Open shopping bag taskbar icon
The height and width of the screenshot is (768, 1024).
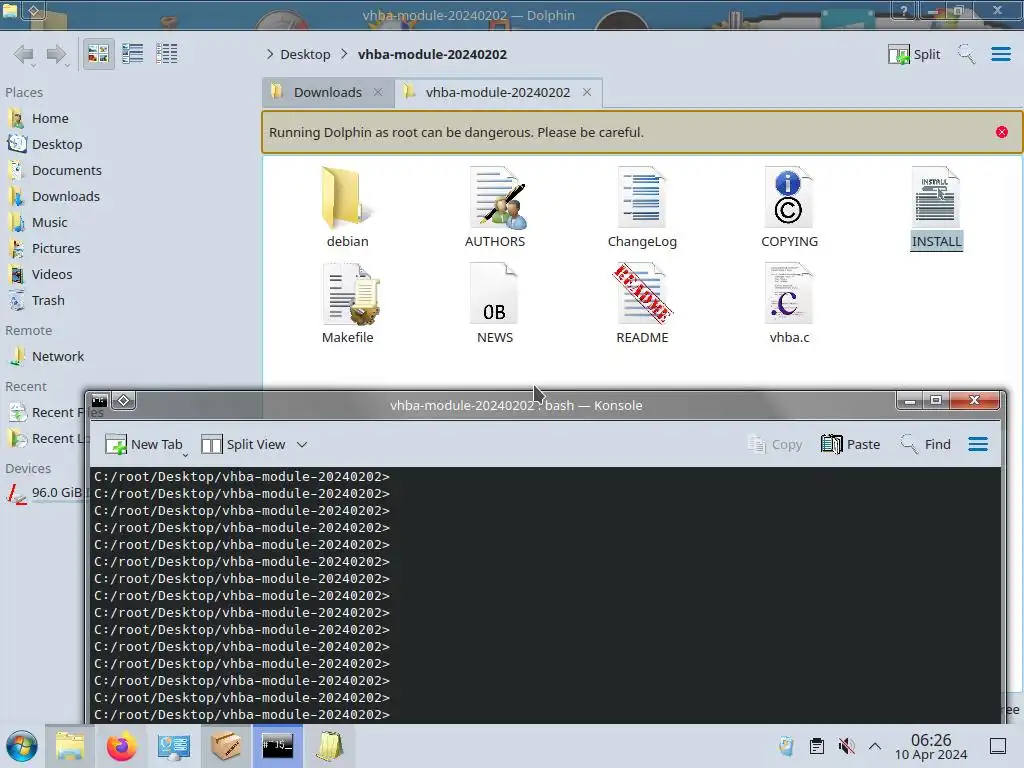coord(330,746)
